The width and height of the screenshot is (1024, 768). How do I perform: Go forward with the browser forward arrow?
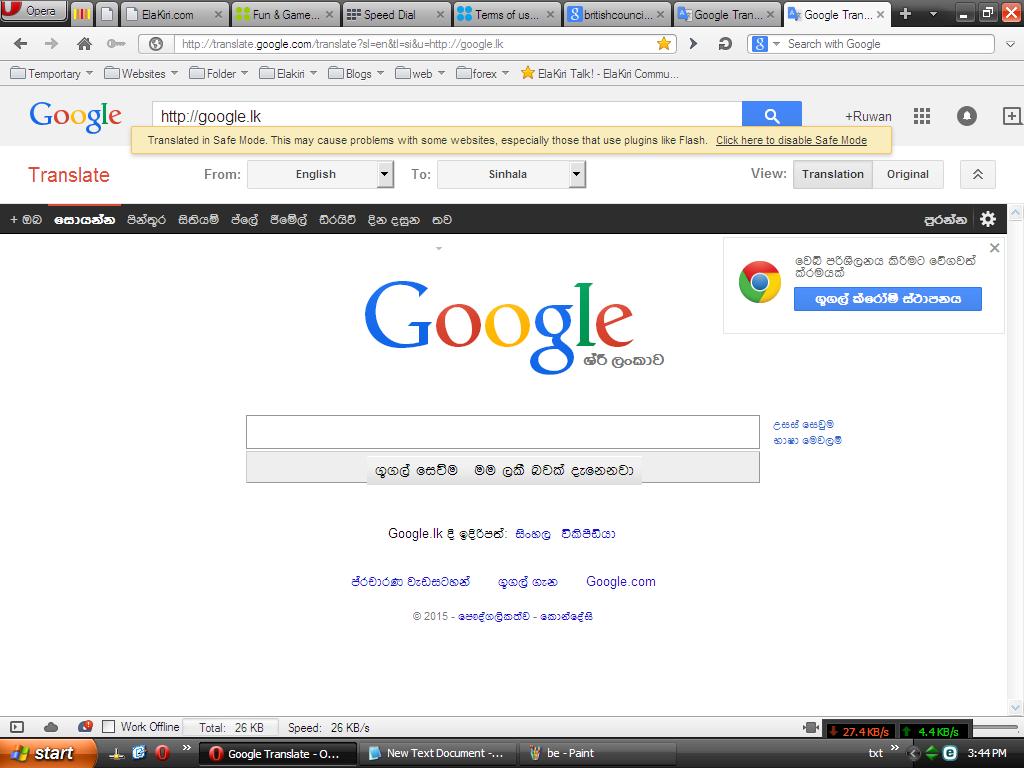(x=51, y=44)
